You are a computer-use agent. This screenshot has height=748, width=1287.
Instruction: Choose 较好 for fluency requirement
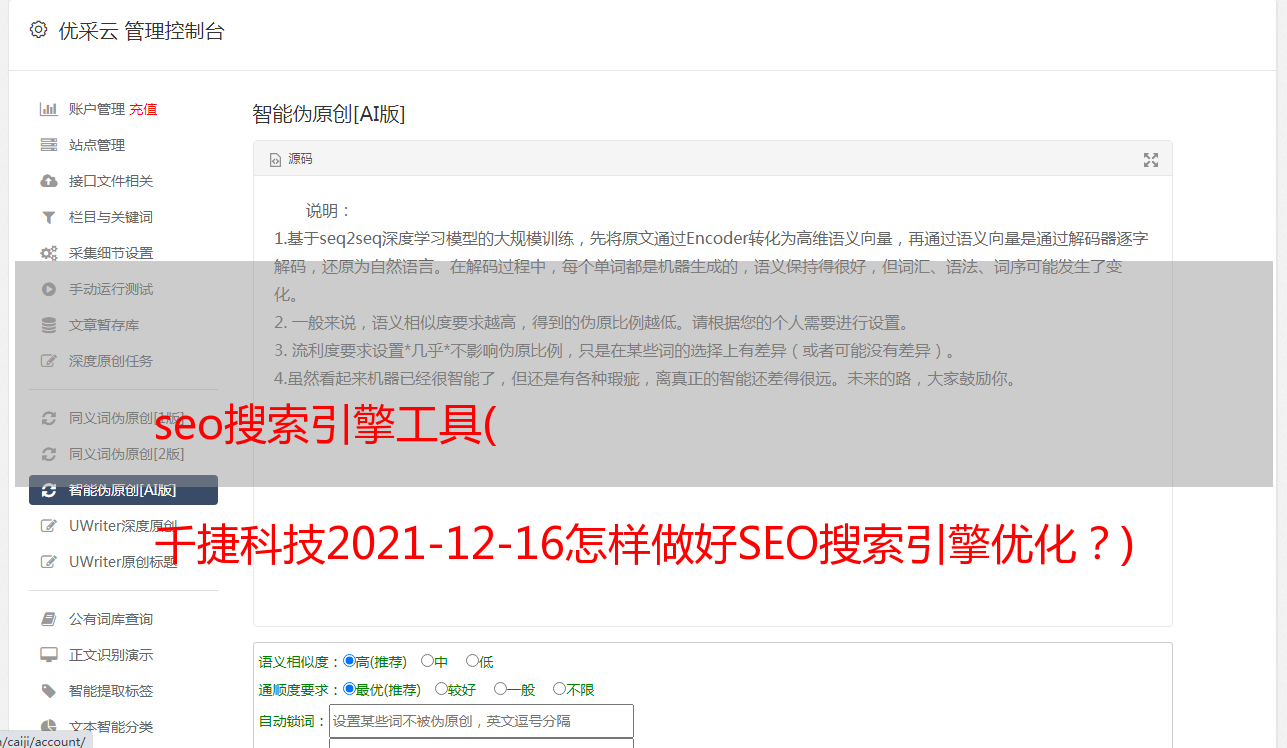(x=440, y=689)
